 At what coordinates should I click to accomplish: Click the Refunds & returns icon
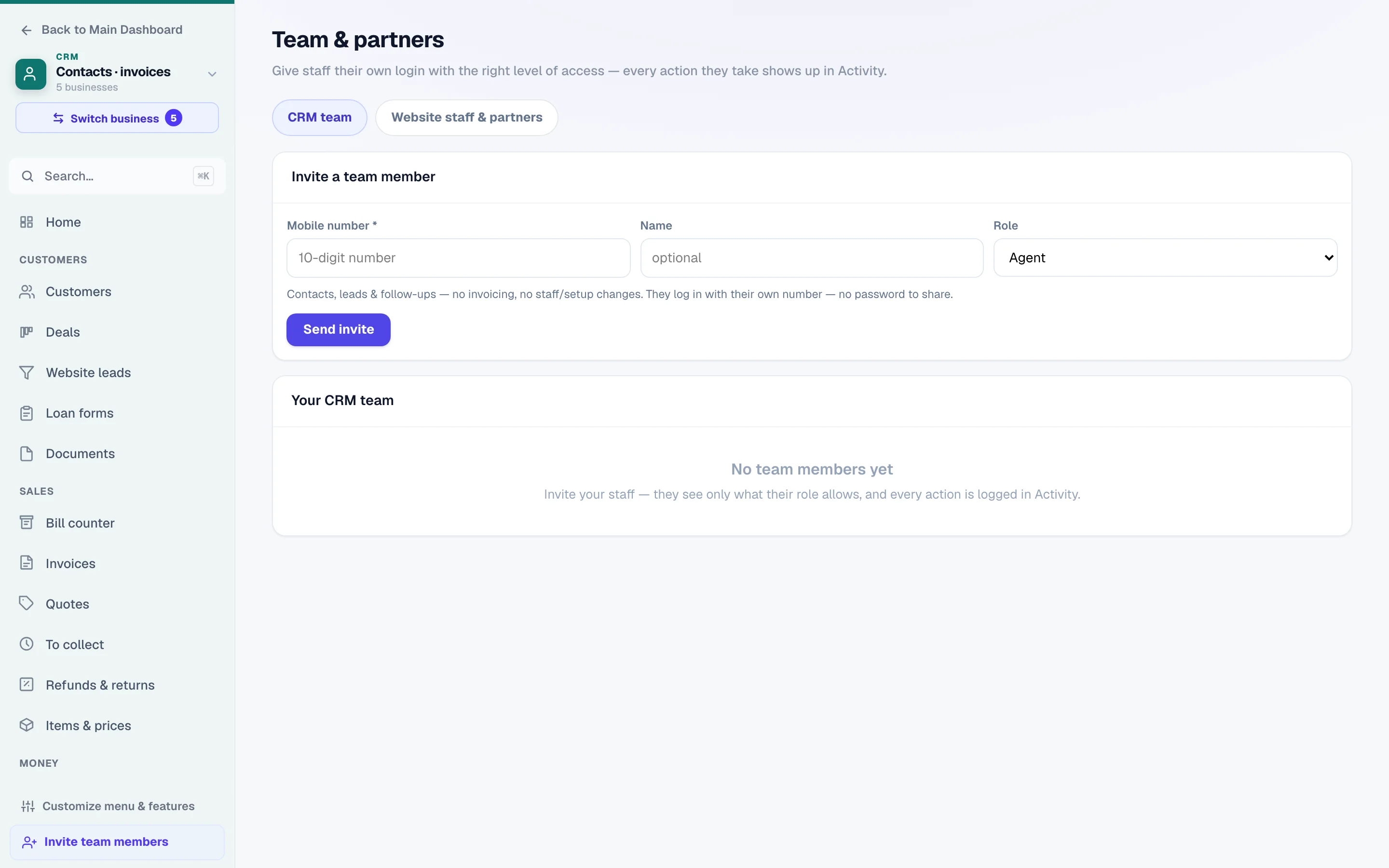tap(27, 684)
